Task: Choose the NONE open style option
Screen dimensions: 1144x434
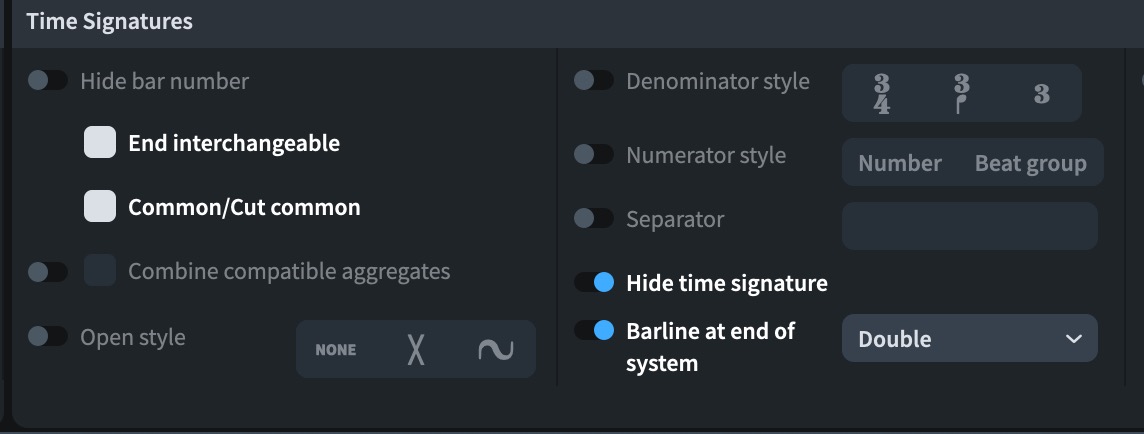Action: [336, 349]
